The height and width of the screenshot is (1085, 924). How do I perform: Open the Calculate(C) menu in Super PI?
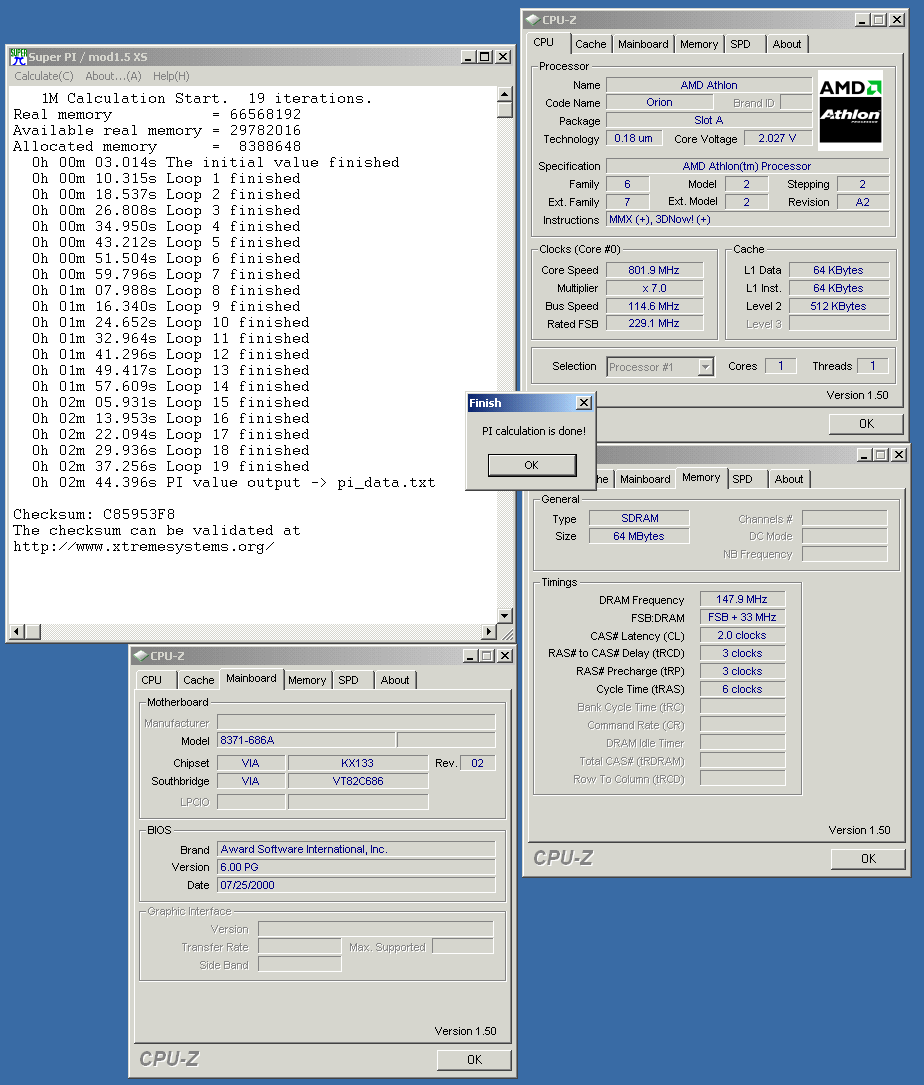pos(44,76)
